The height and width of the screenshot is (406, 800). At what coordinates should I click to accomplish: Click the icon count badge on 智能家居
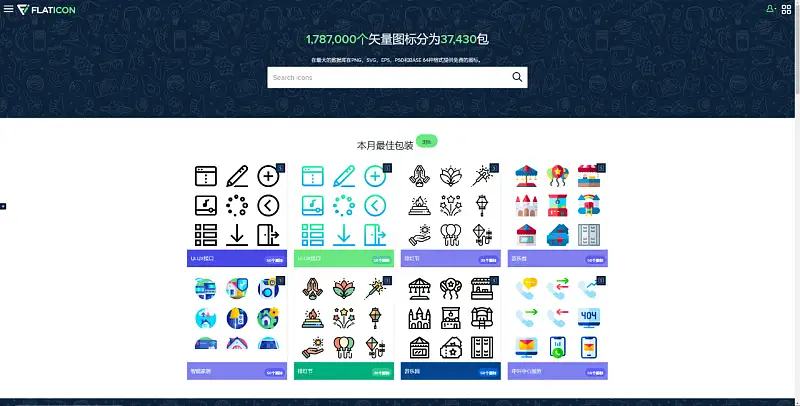point(274,373)
